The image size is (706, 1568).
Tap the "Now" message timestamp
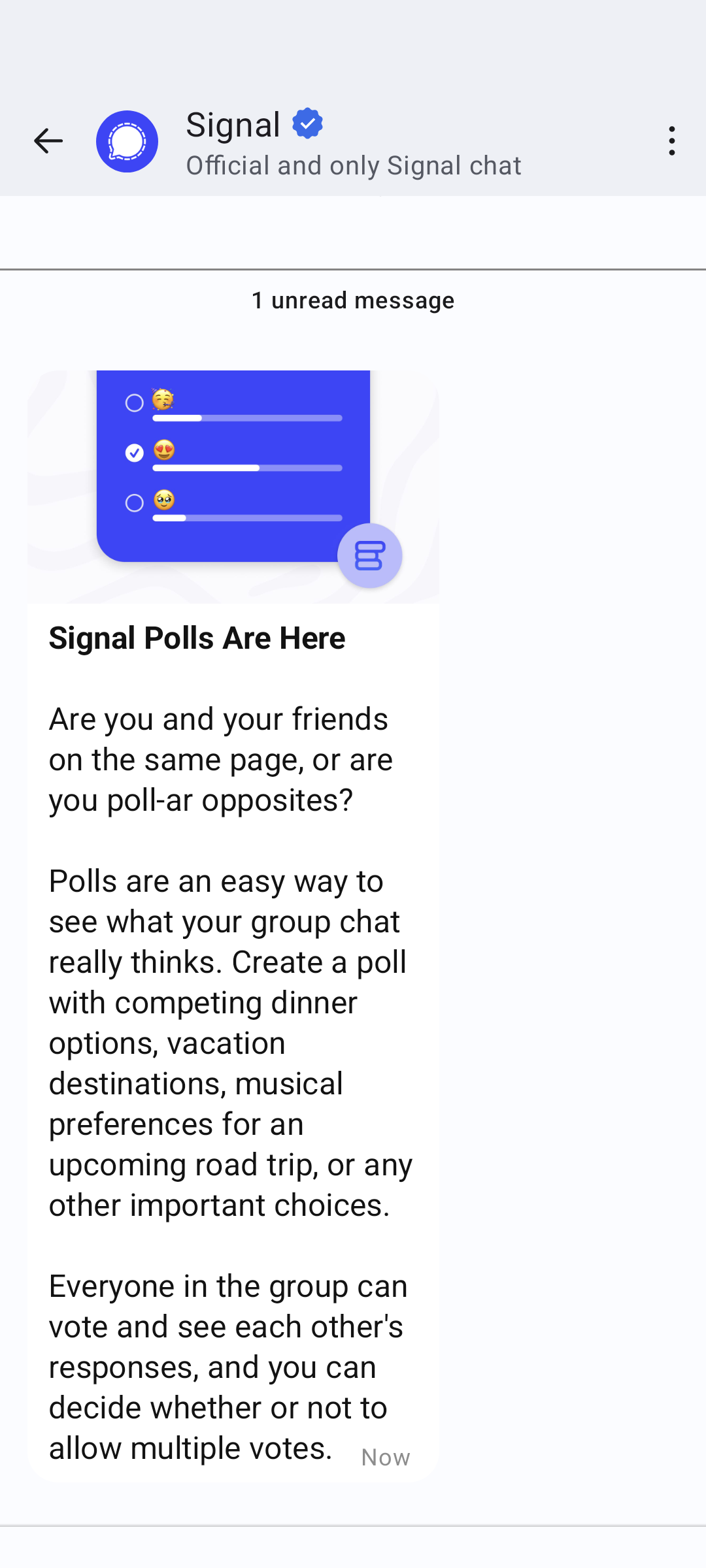point(386,1458)
